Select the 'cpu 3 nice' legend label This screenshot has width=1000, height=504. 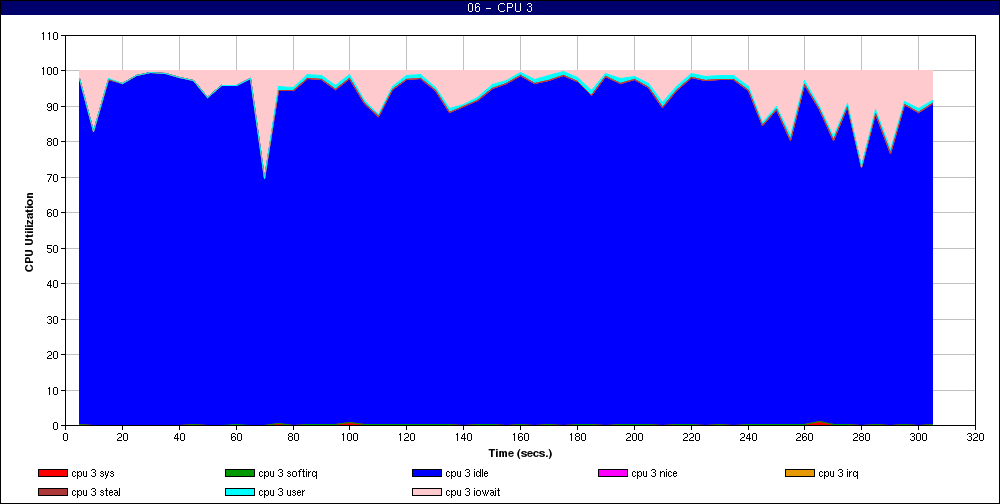654,473
